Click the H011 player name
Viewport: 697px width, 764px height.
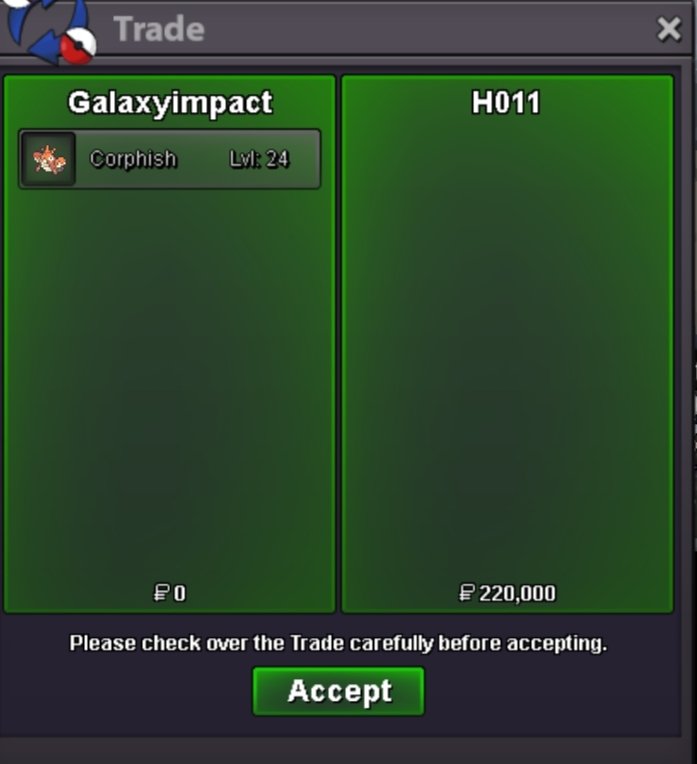tap(506, 103)
